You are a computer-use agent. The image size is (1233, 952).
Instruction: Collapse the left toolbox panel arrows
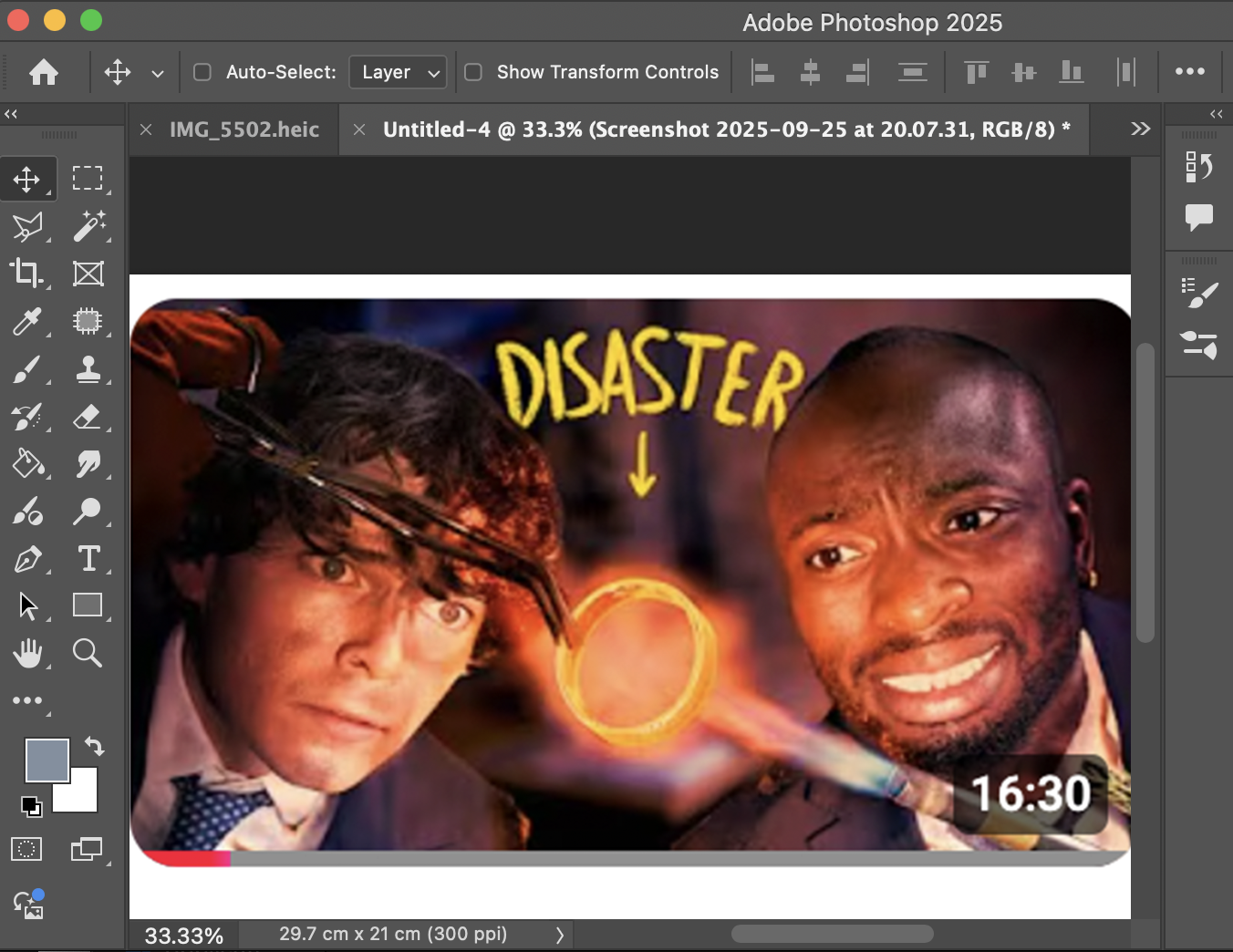[x=11, y=114]
